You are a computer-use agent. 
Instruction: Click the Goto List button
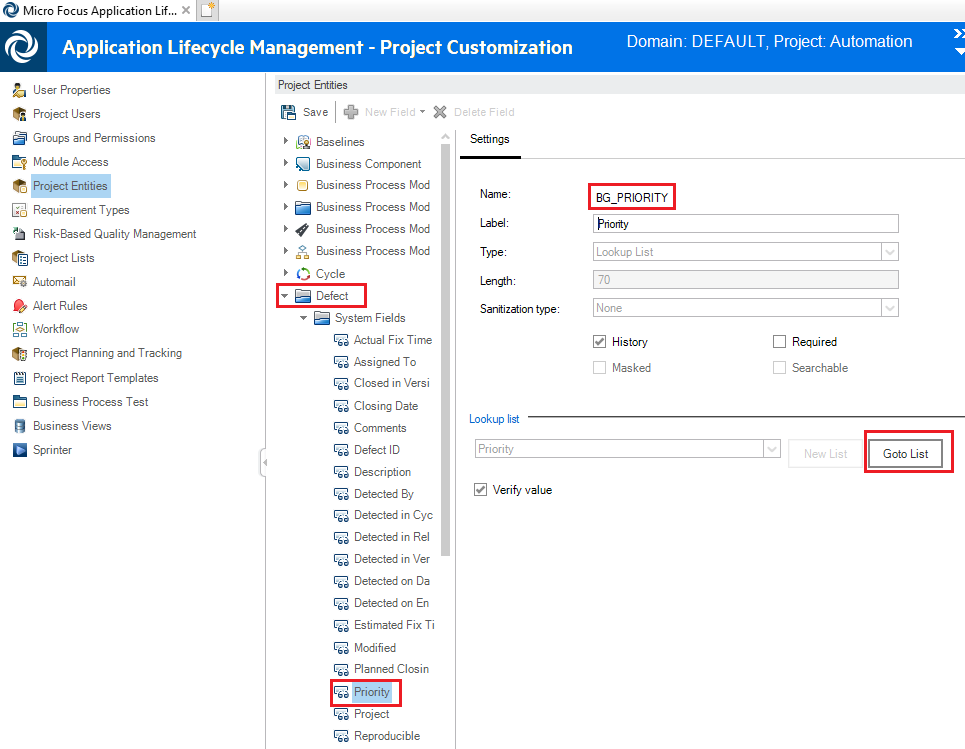tap(905, 454)
